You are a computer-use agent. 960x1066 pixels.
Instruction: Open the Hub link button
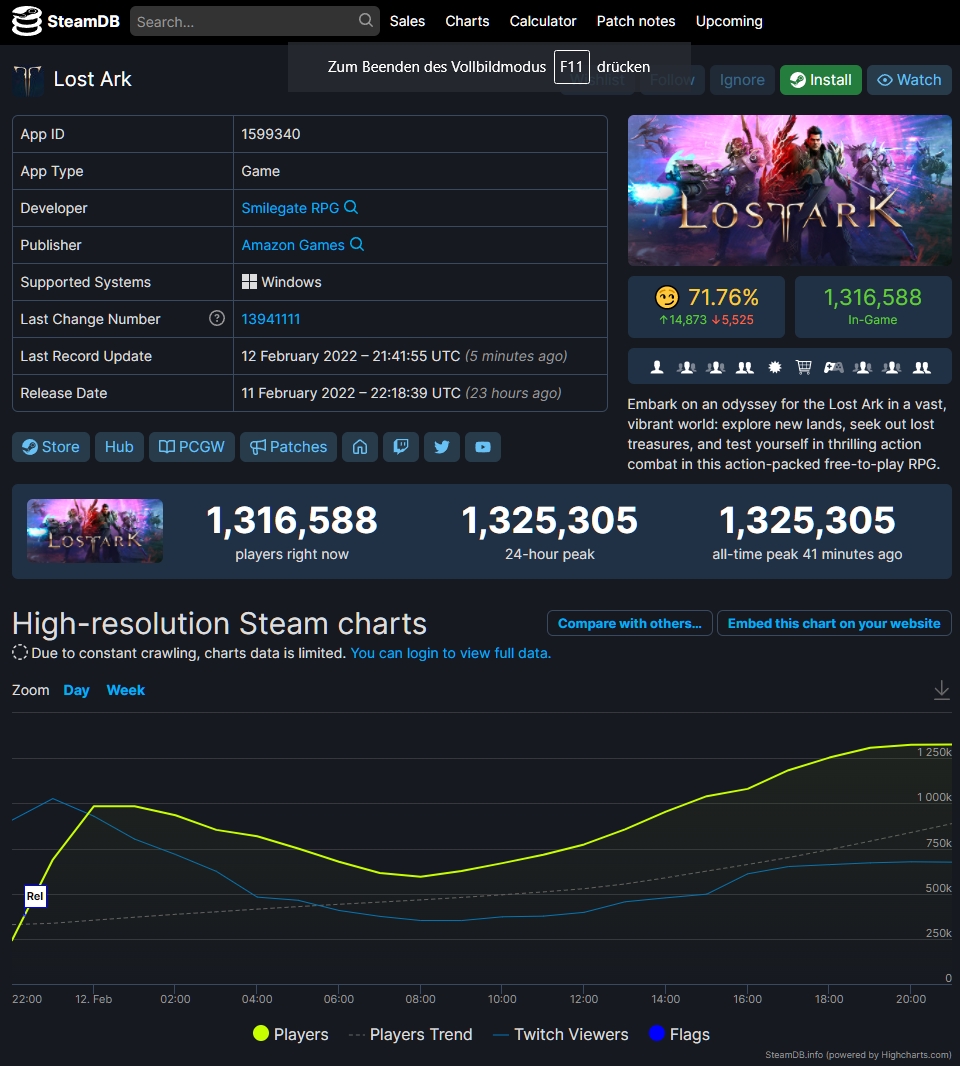point(119,447)
